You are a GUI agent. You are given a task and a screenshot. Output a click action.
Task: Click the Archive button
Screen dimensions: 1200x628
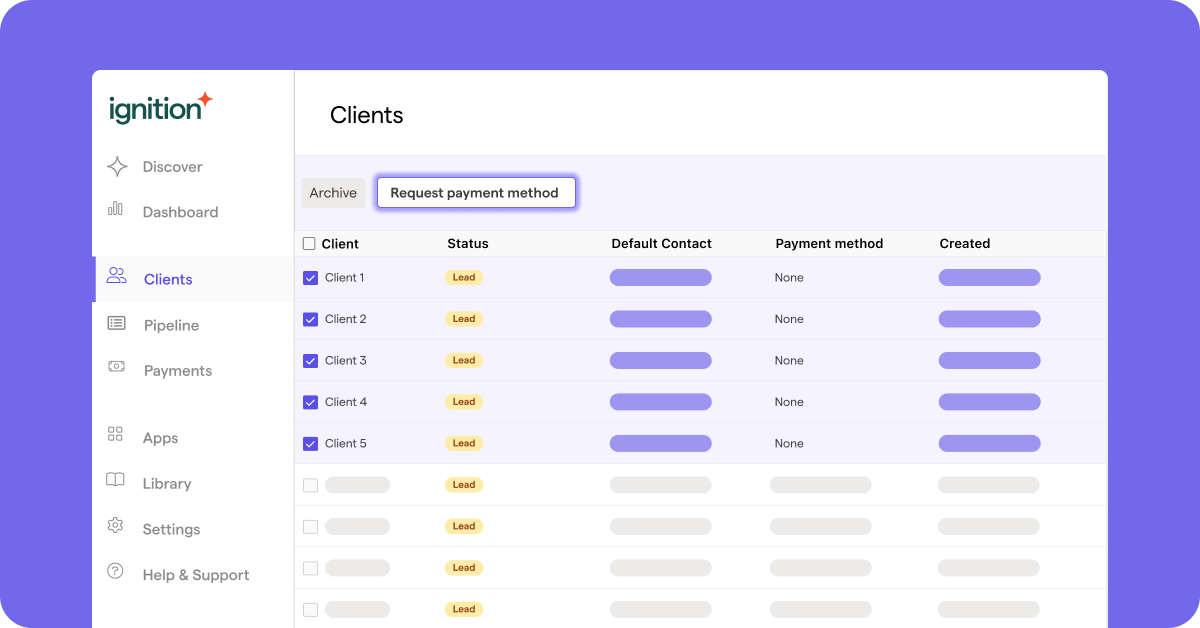[x=333, y=192]
